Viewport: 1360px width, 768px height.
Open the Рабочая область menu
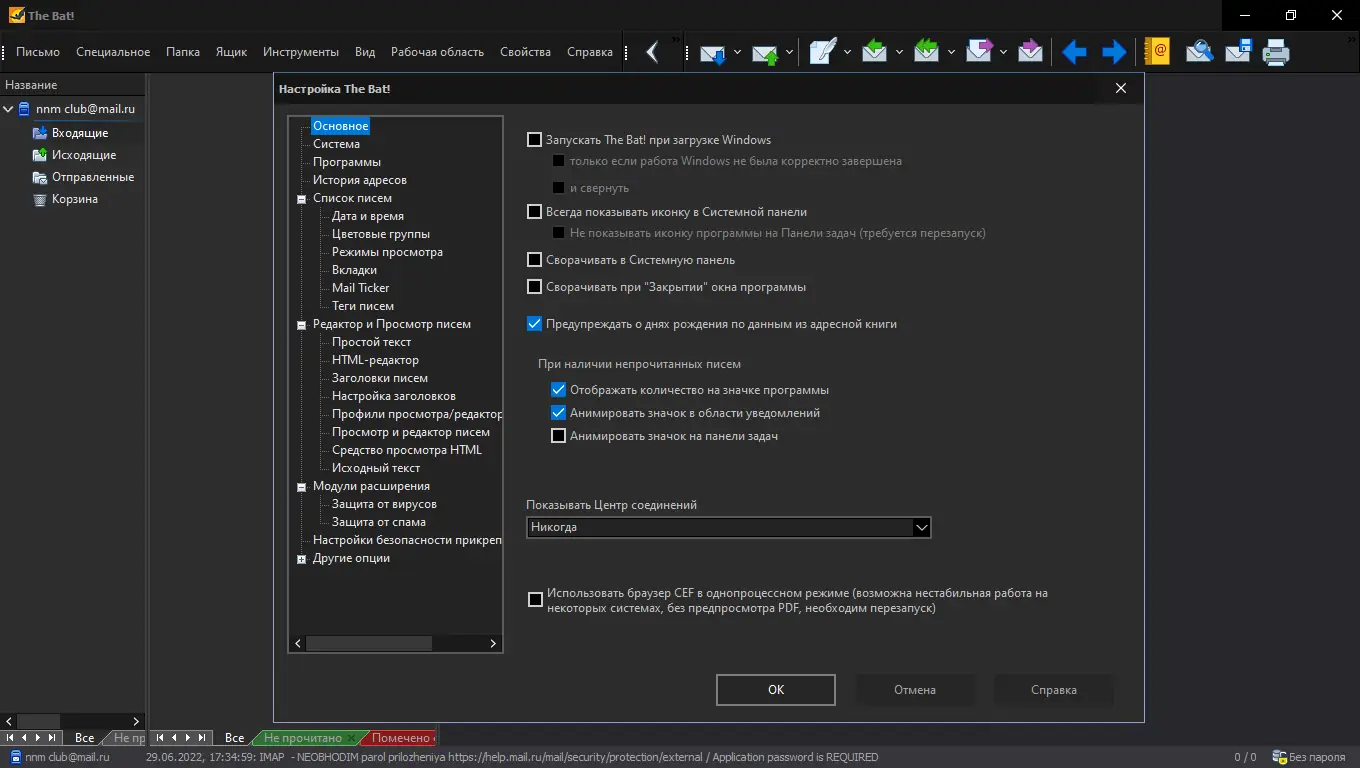pos(437,52)
